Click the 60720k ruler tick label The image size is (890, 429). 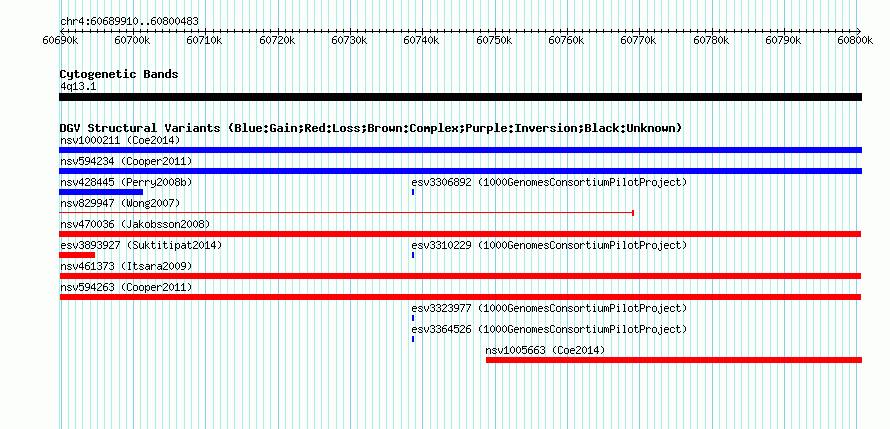point(278,40)
